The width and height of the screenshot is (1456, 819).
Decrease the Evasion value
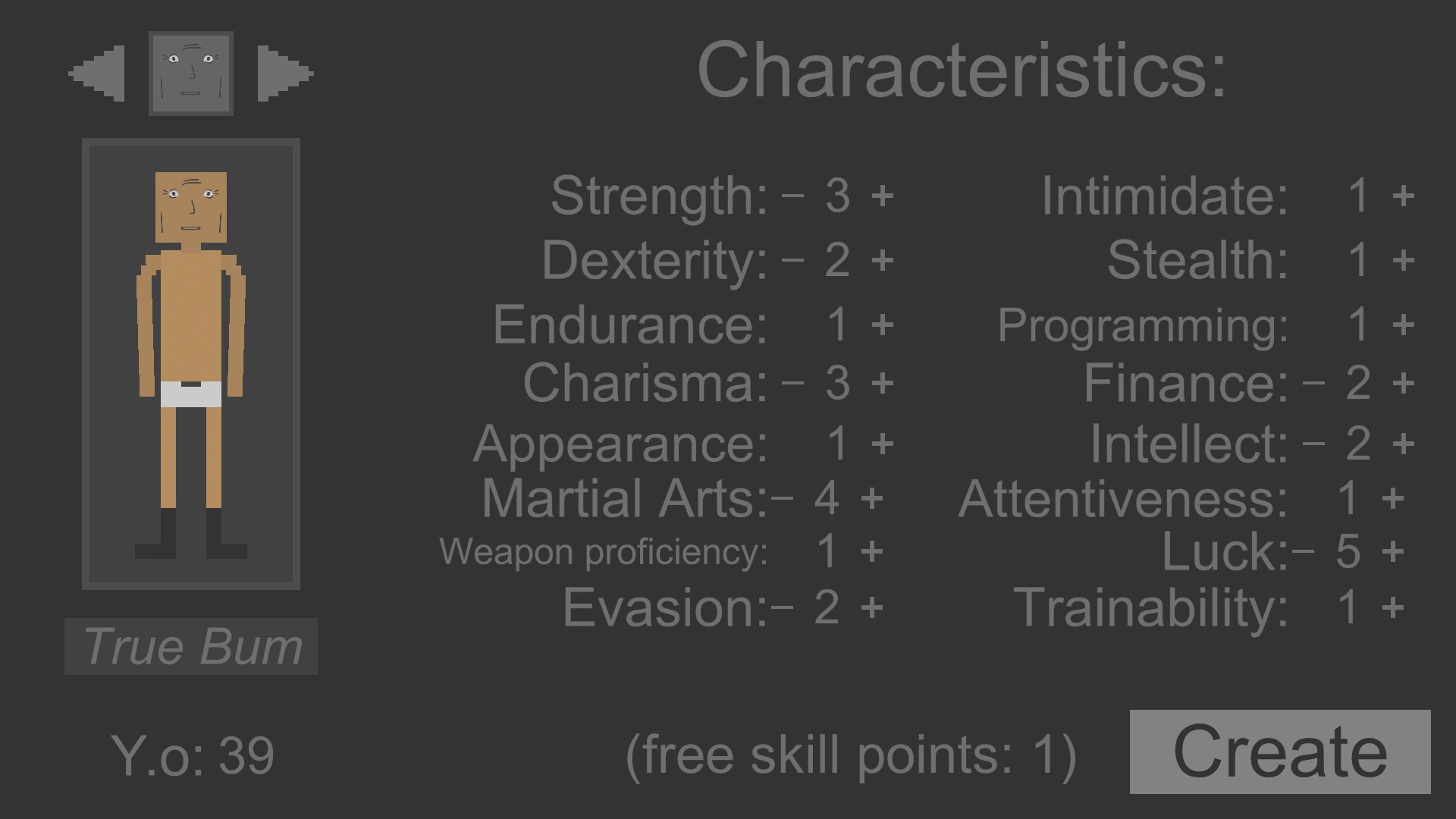(x=783, y=607)
